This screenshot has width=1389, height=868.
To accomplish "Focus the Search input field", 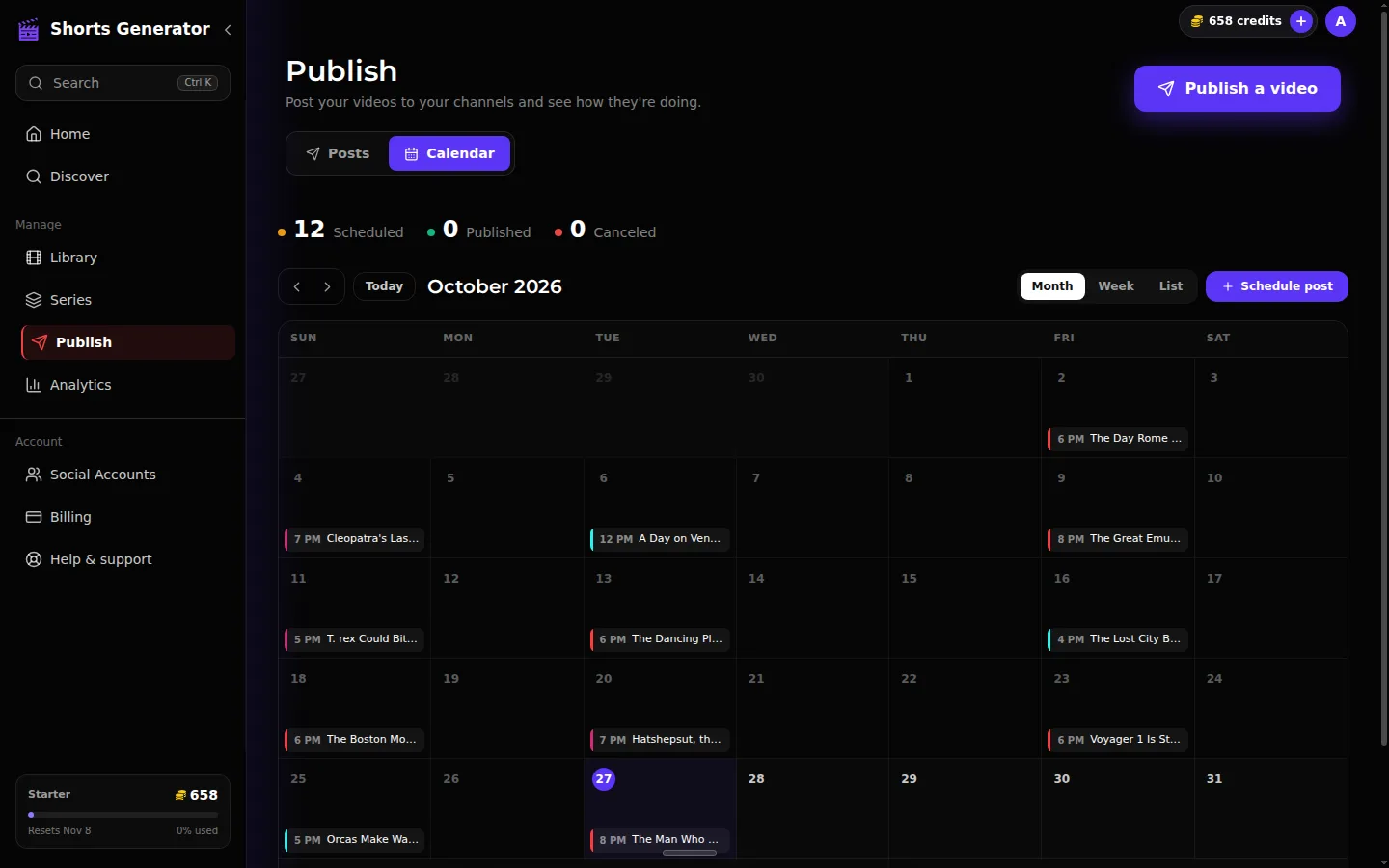I will pos(123,83).
